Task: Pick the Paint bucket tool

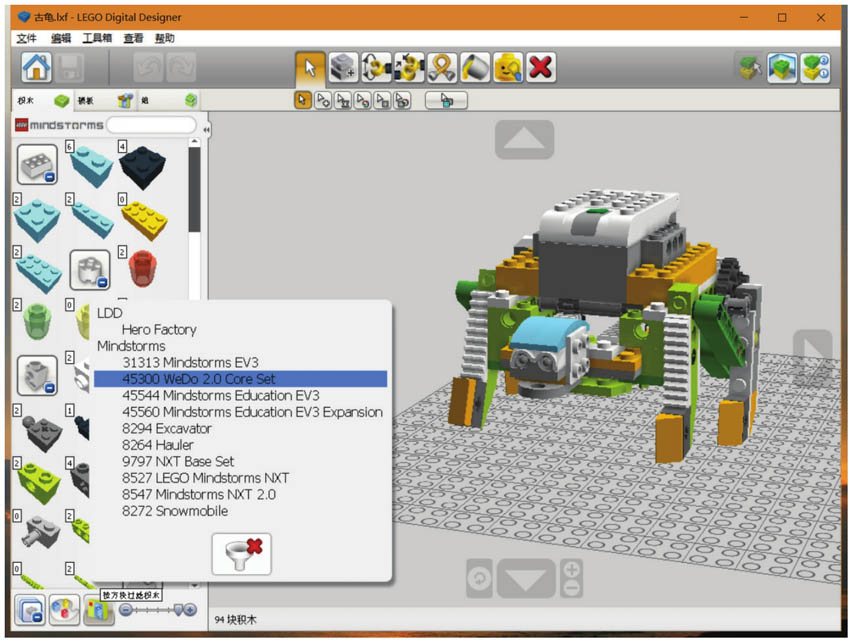Action: click(x=475, y=68)
